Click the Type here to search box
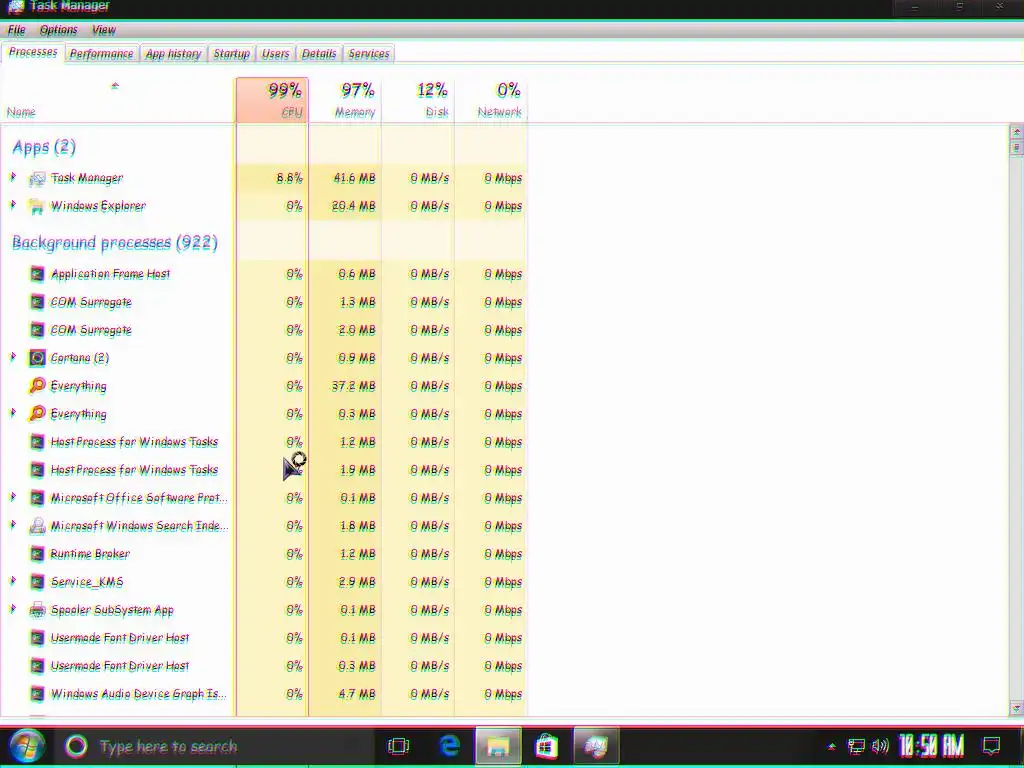The image size is (1024, 768). pyautogui.click(x=216, y=746)
